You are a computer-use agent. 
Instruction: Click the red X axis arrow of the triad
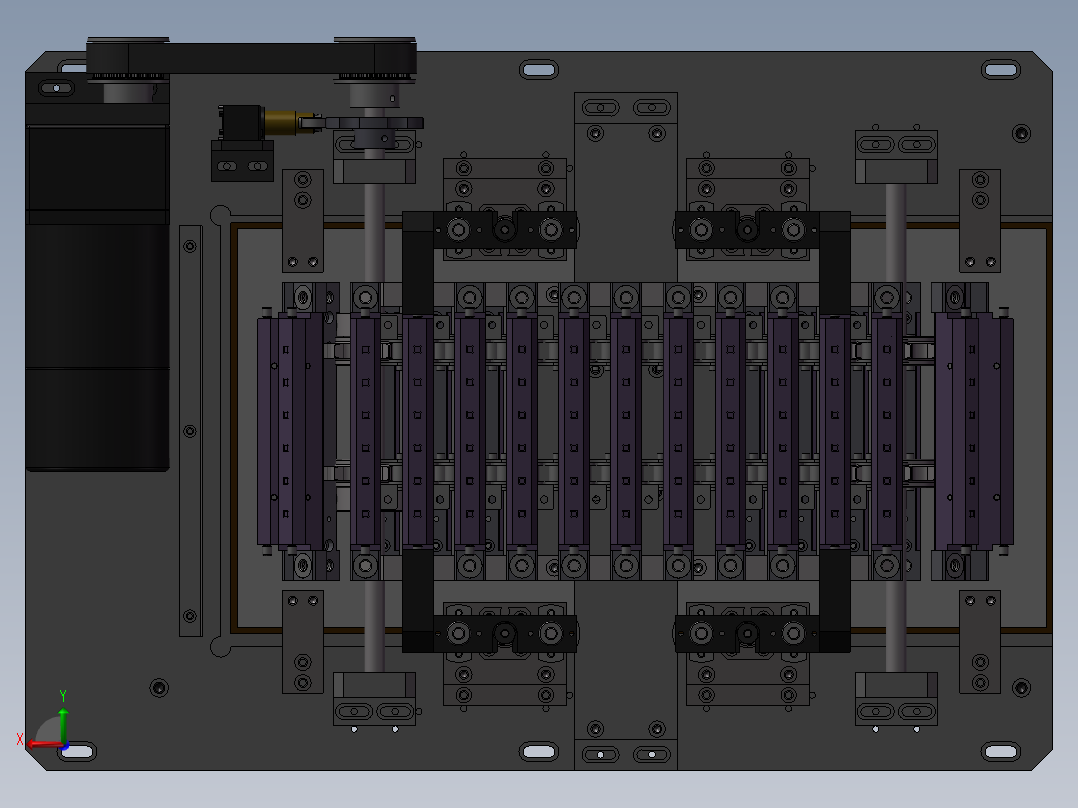pos(43,744)
